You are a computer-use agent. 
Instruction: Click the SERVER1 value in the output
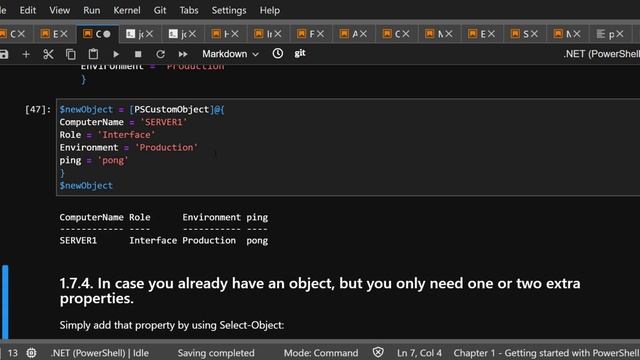[78, 240]
